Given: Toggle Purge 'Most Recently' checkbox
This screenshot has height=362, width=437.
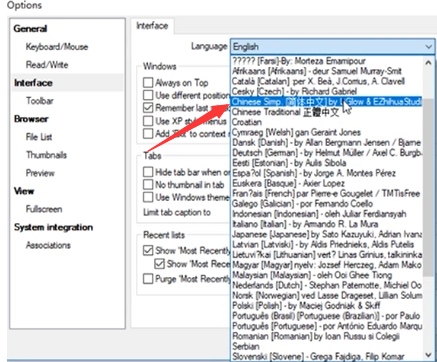Looking at the screenshot, I should click(148, 278).
